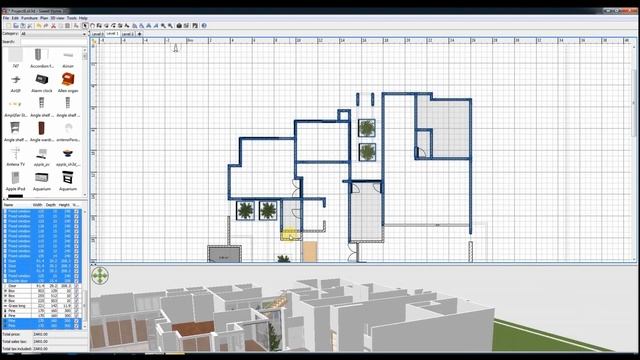Open the 3D view menu
The height and width of the screenshot is (360, 640).
57,18
